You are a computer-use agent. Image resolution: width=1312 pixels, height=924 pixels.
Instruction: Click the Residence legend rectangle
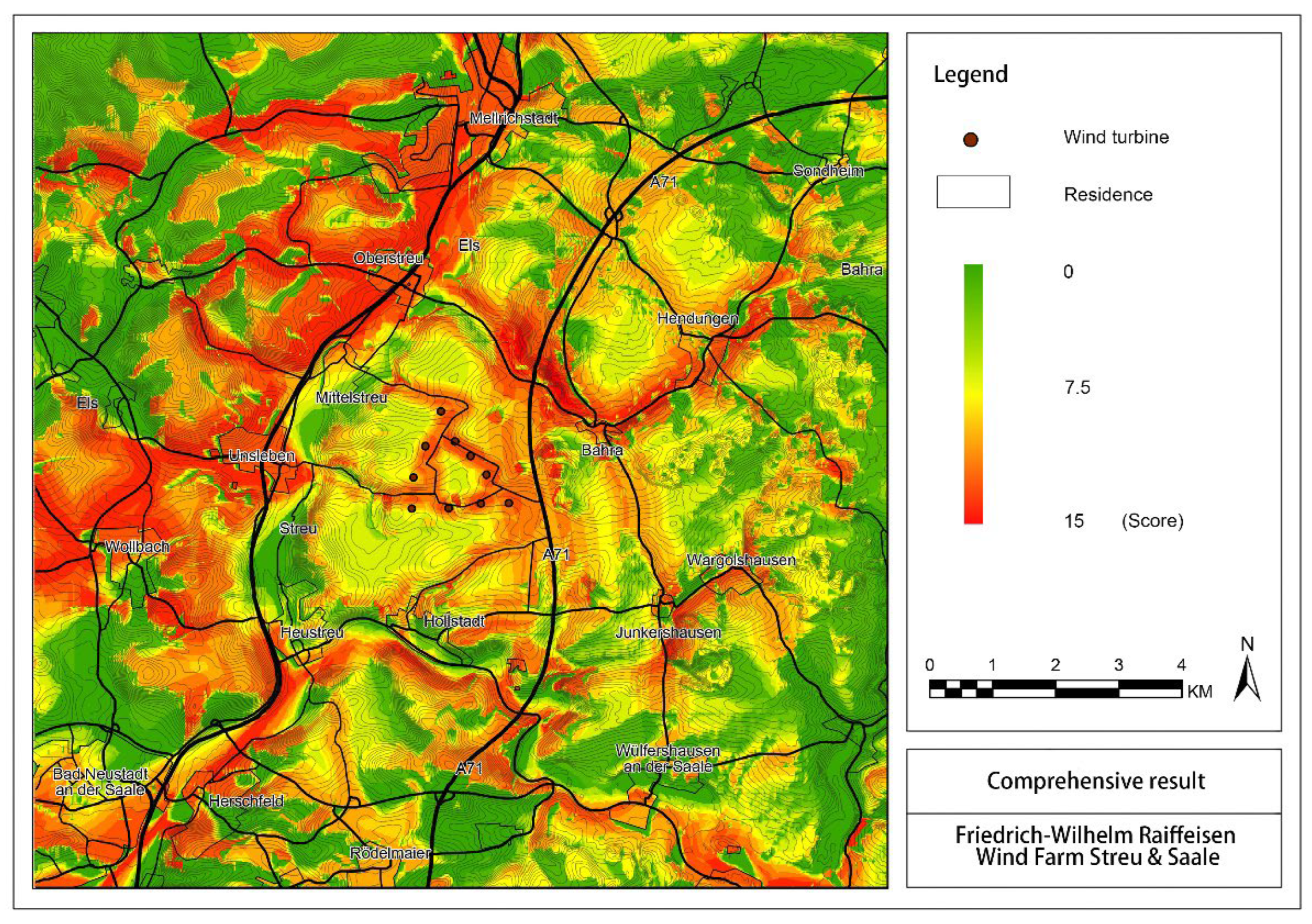click(x=973, y=192)
